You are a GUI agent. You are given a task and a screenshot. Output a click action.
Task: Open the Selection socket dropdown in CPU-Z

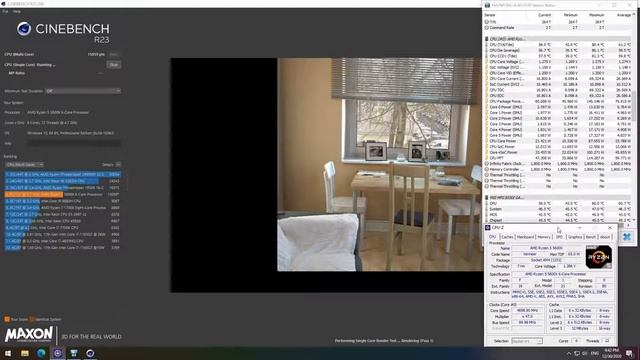click(527, 341)
